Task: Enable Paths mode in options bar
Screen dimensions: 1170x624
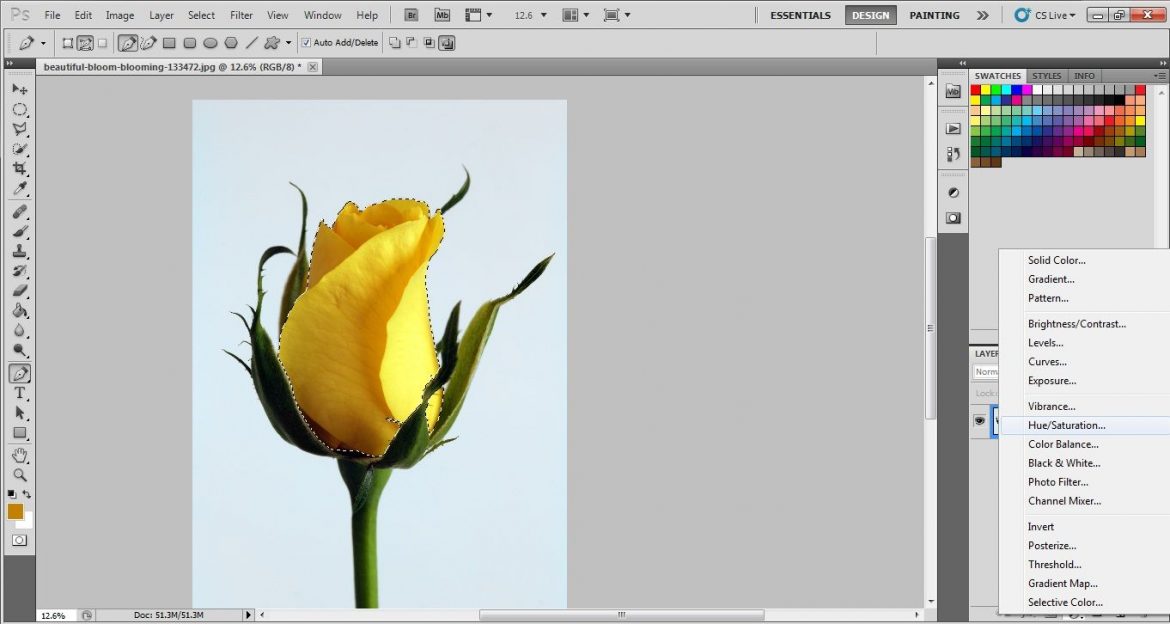Action: point(85,43)
